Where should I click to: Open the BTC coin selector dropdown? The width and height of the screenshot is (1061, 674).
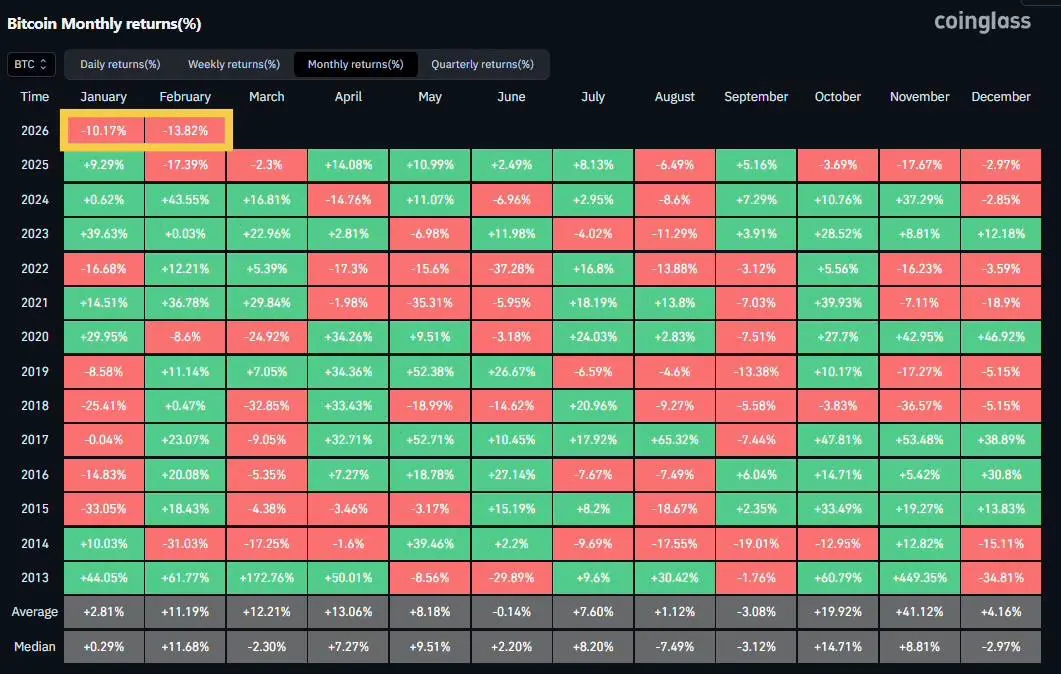pyautogui.click(x=31, y=64)
